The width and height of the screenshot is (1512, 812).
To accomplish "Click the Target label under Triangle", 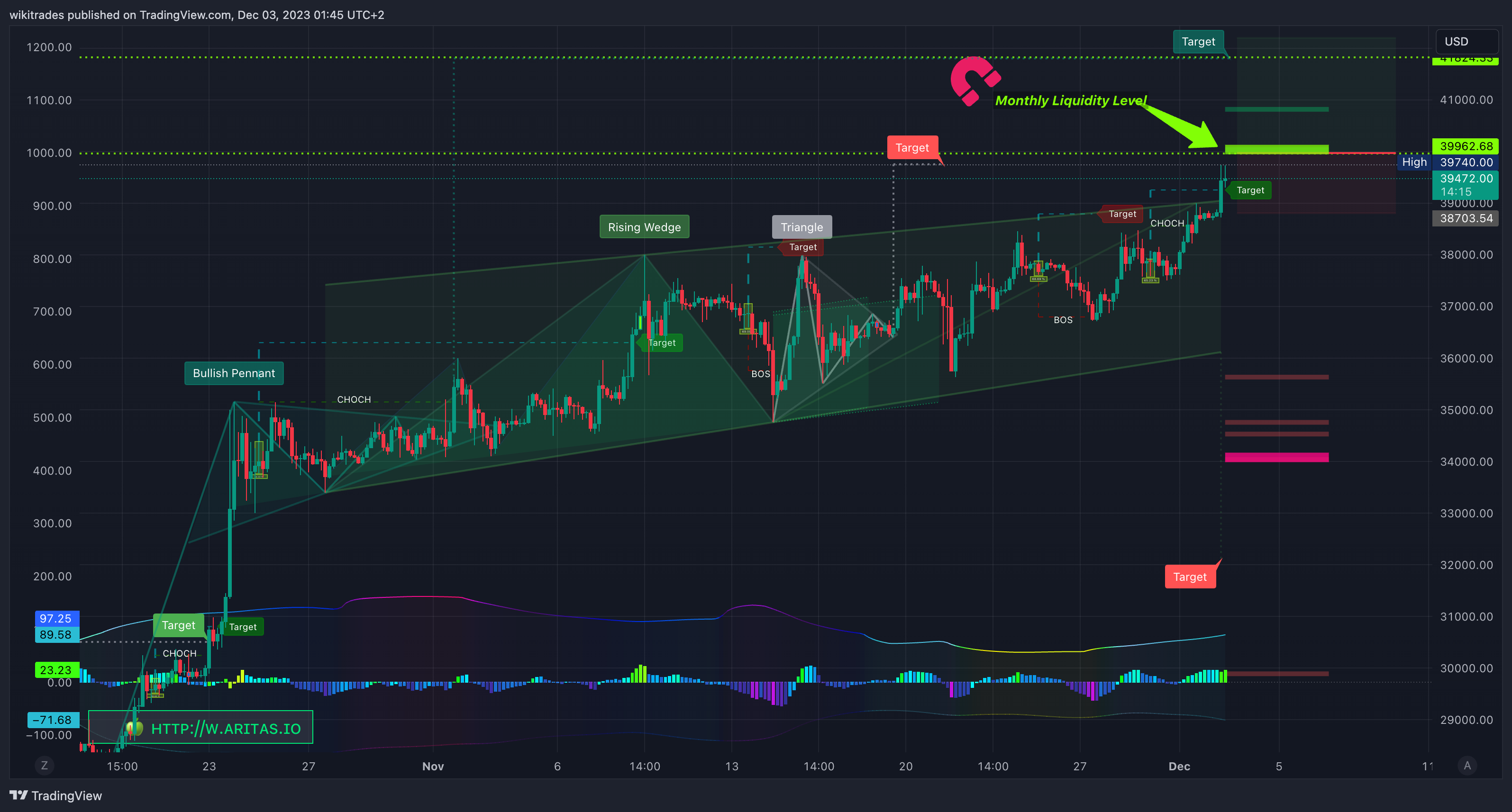I will 802,247.
